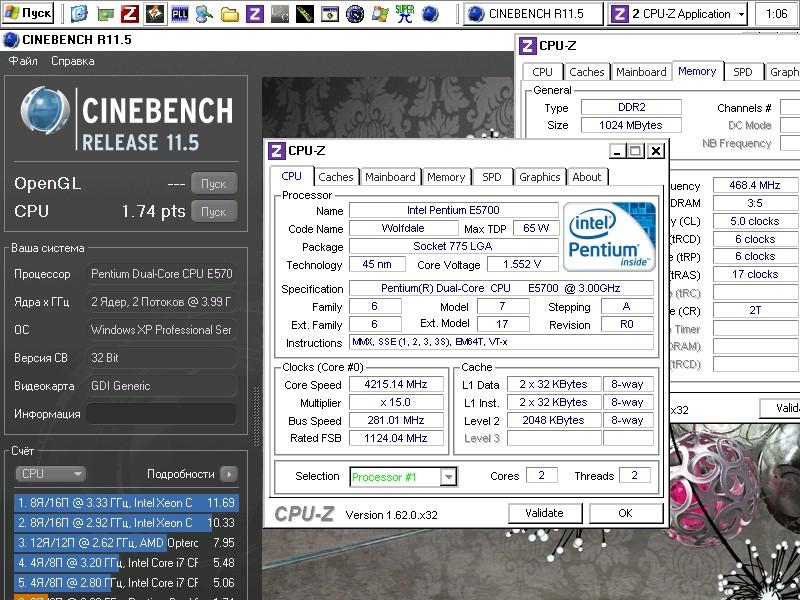
Task: Click the CPU-Z icon in front window title
Action: point(276,151)
